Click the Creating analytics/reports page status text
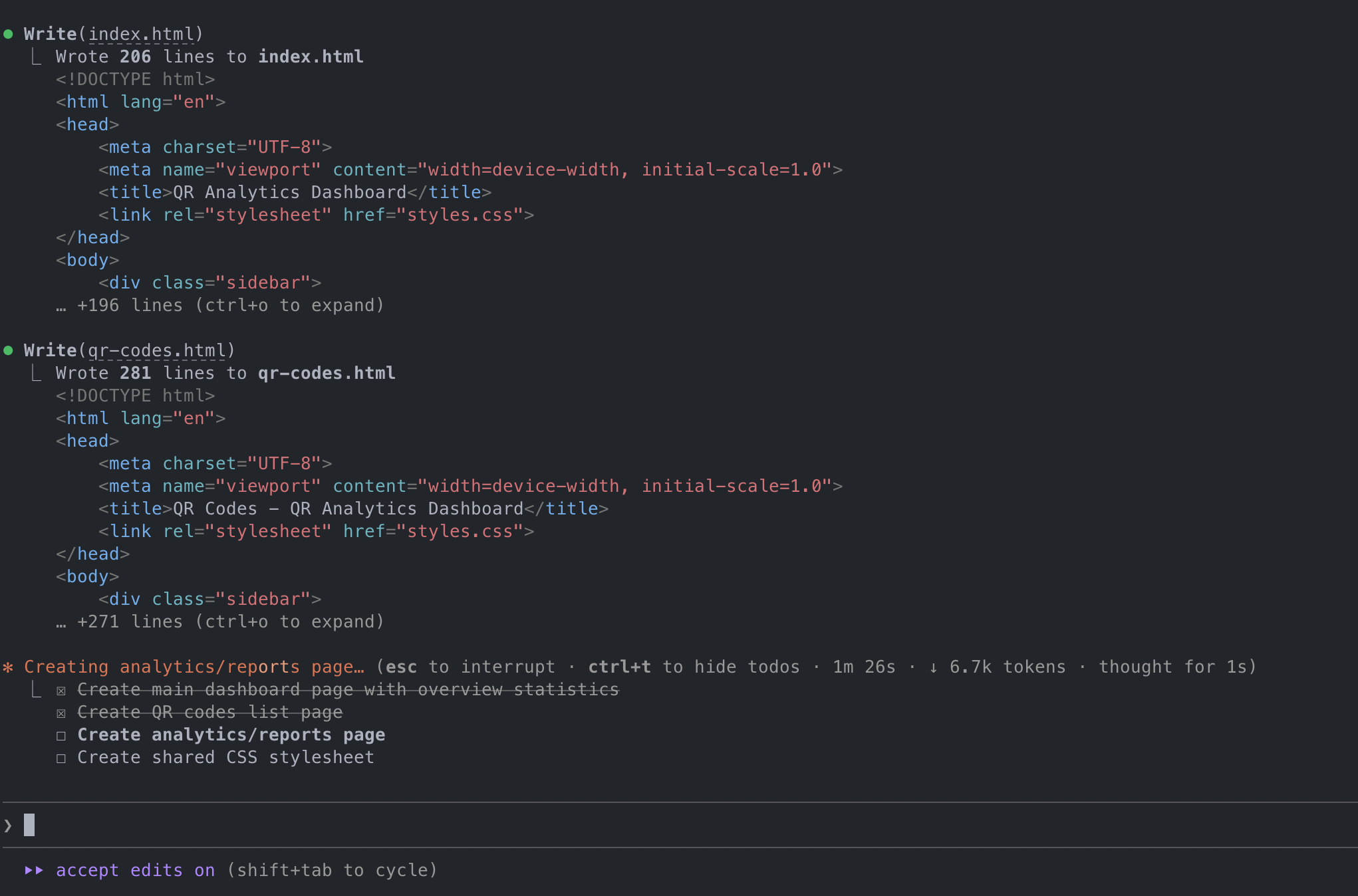The width and height of the screenshot is (1358, 896). [x=194, y=667]
